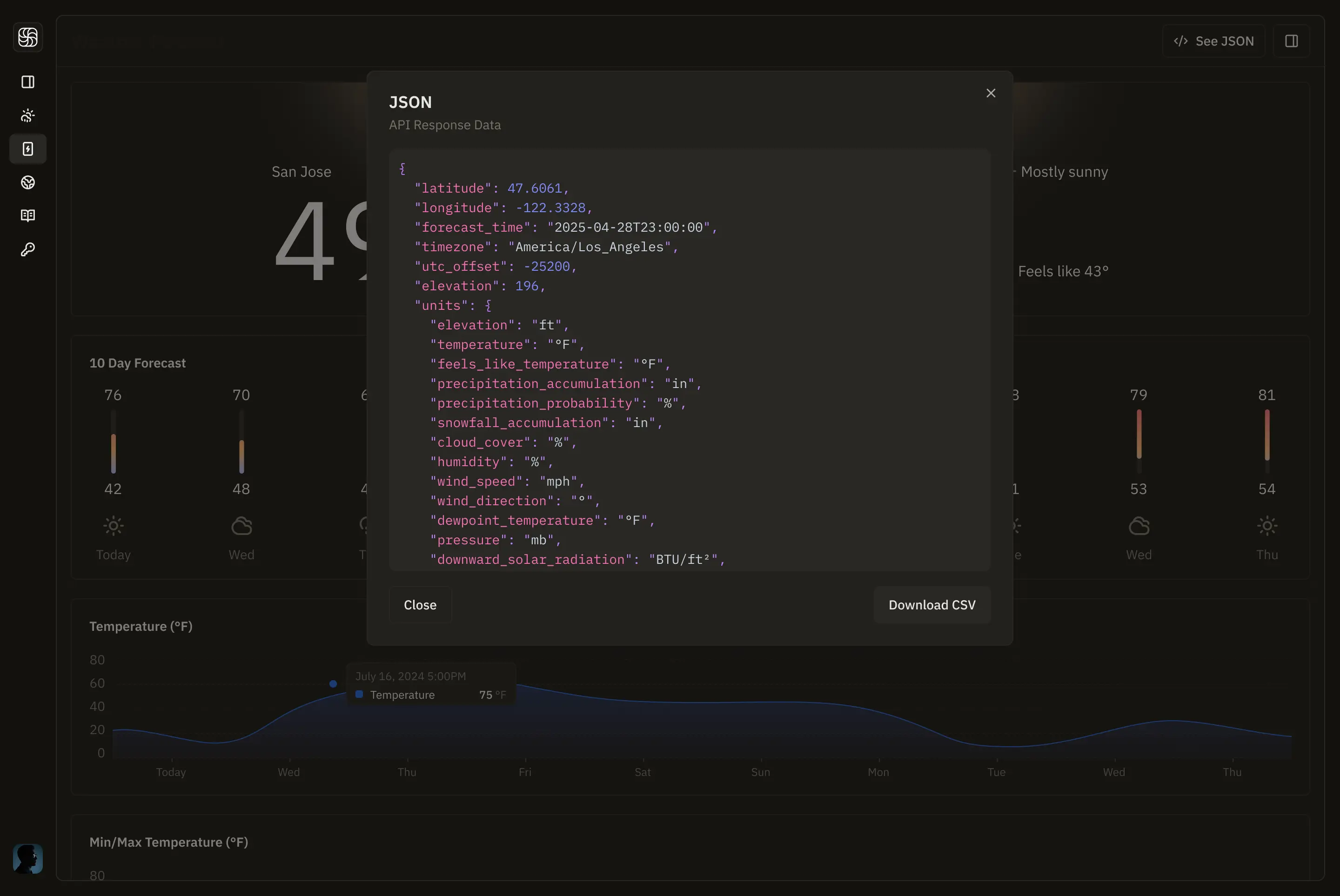The image size is (1340, 896).
Task: Open the API key sidebar icon
Action: pos(27,249)
